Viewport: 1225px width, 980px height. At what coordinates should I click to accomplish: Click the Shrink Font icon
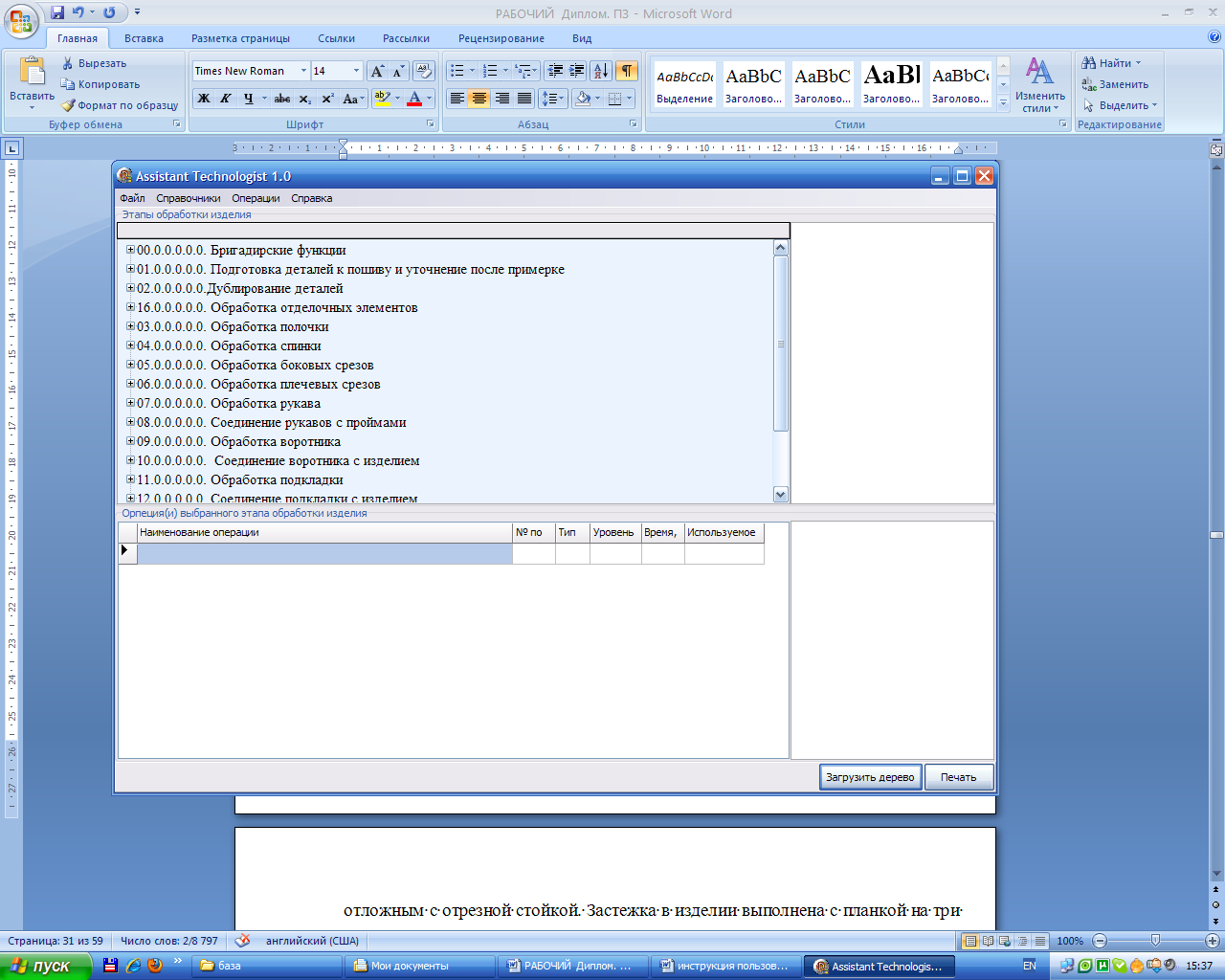[398, 71]
